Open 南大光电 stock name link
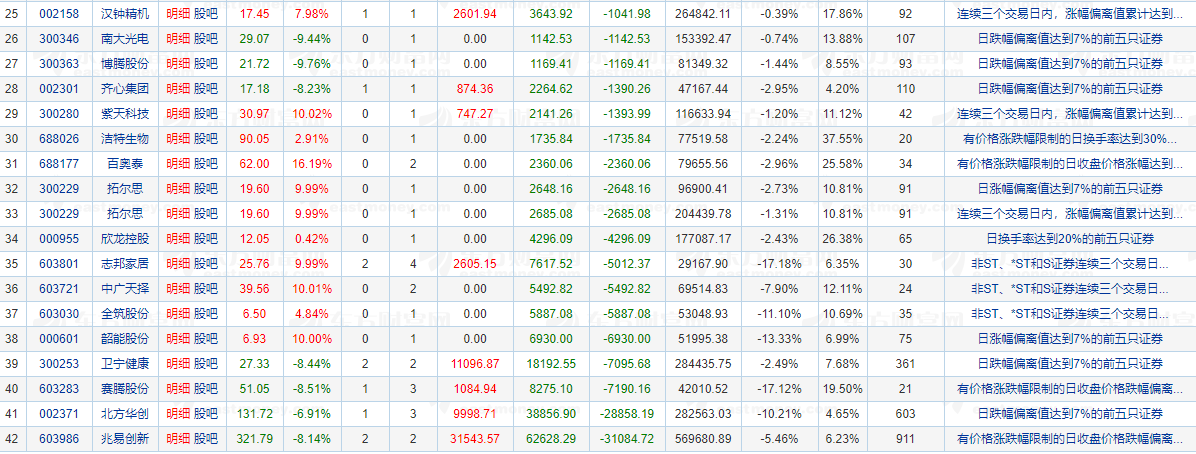1196x454 pixels. tap(125, 38)
